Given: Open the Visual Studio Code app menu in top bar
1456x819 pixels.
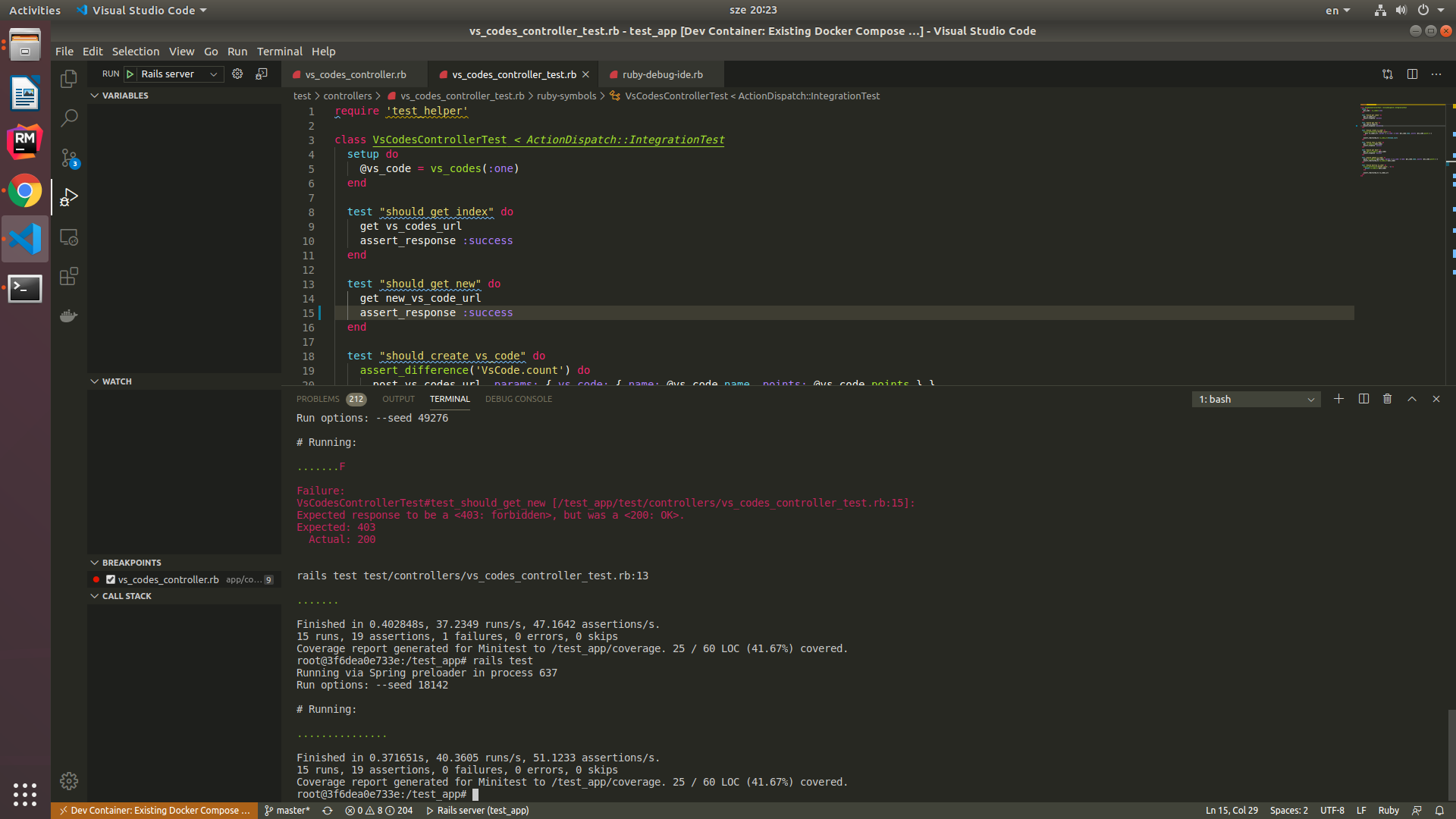Looking at the screenshot, I should click(x=142, y=10).
